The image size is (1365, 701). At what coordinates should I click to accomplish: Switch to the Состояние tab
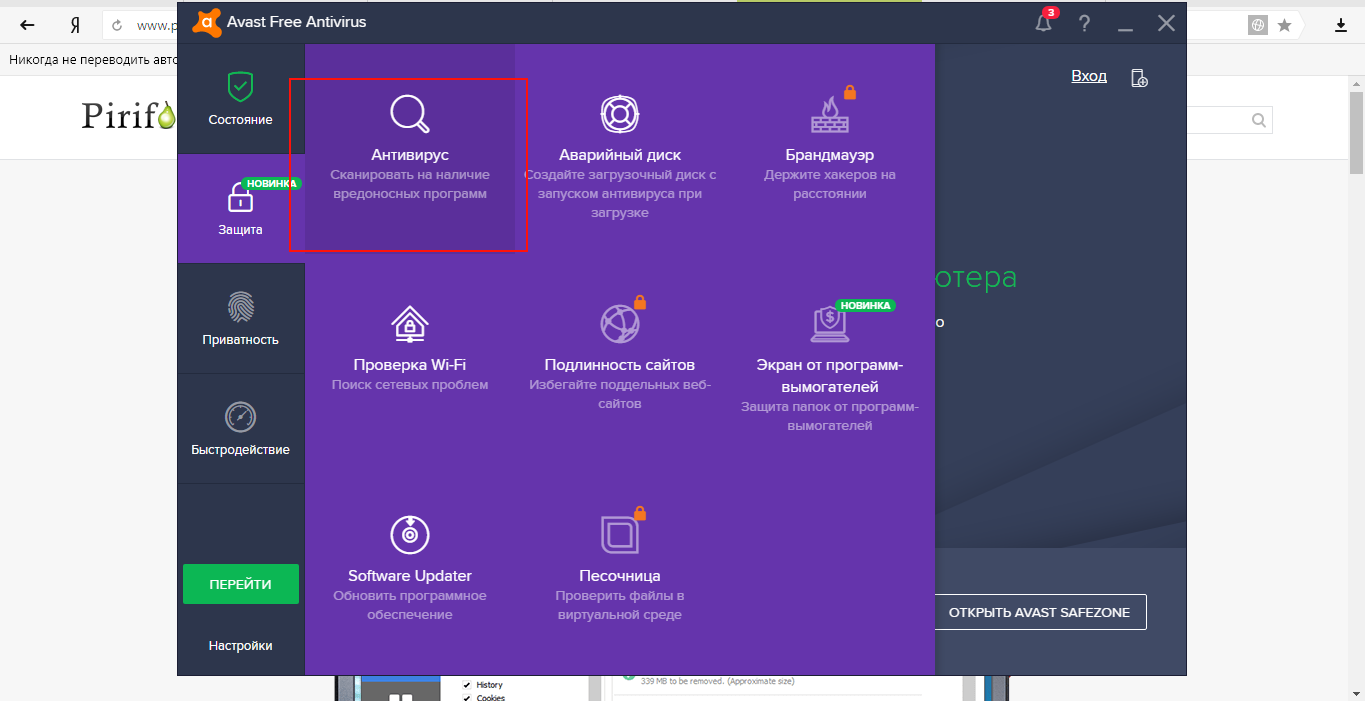241,99
